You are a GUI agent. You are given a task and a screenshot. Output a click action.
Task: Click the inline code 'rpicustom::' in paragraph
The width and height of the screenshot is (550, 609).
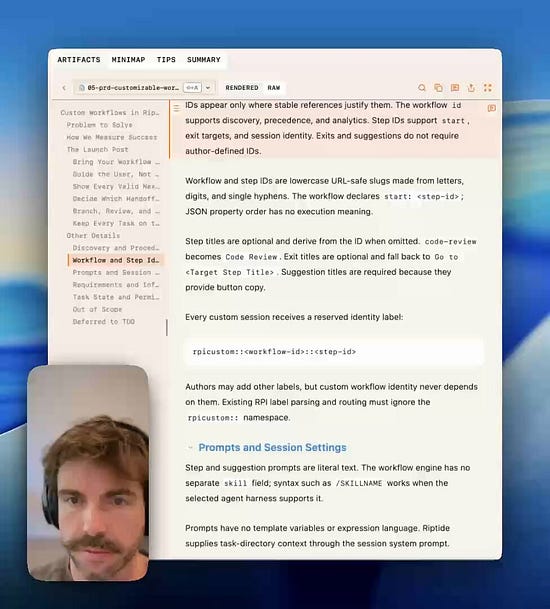(x=212, y=418)
